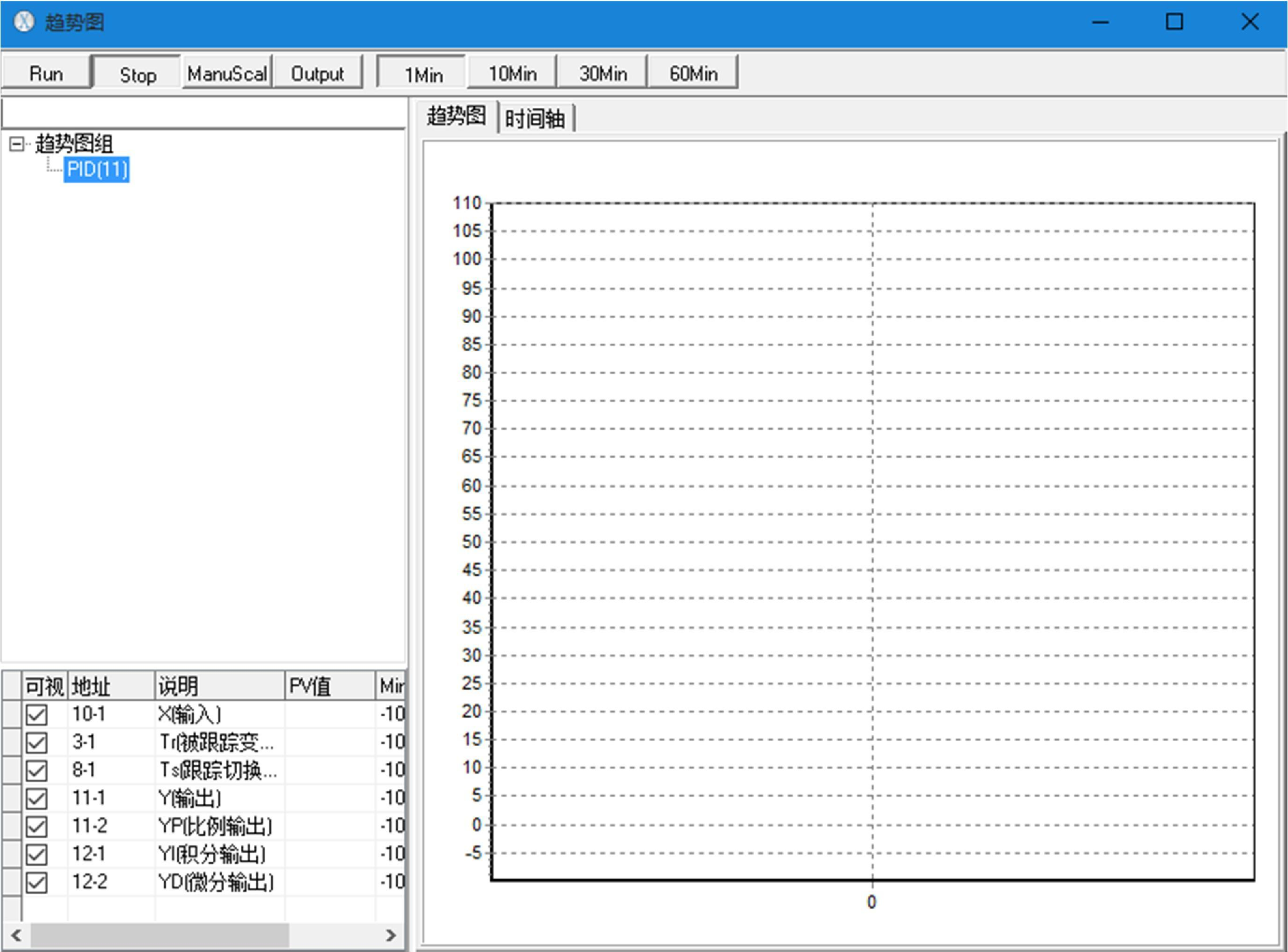Uncheck visibility for 10-1 X(输入)

click(x=36, y=714)
